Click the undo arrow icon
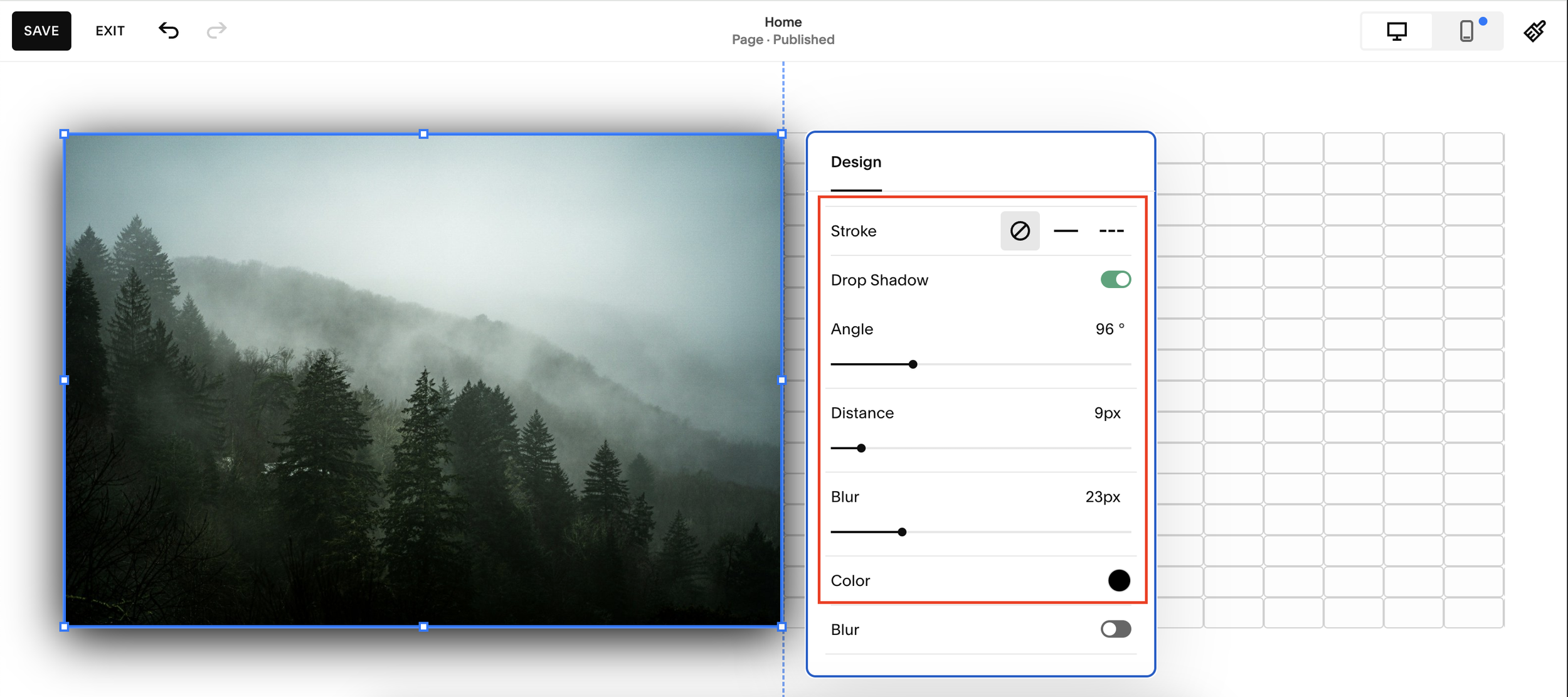 tap(168, 30)
